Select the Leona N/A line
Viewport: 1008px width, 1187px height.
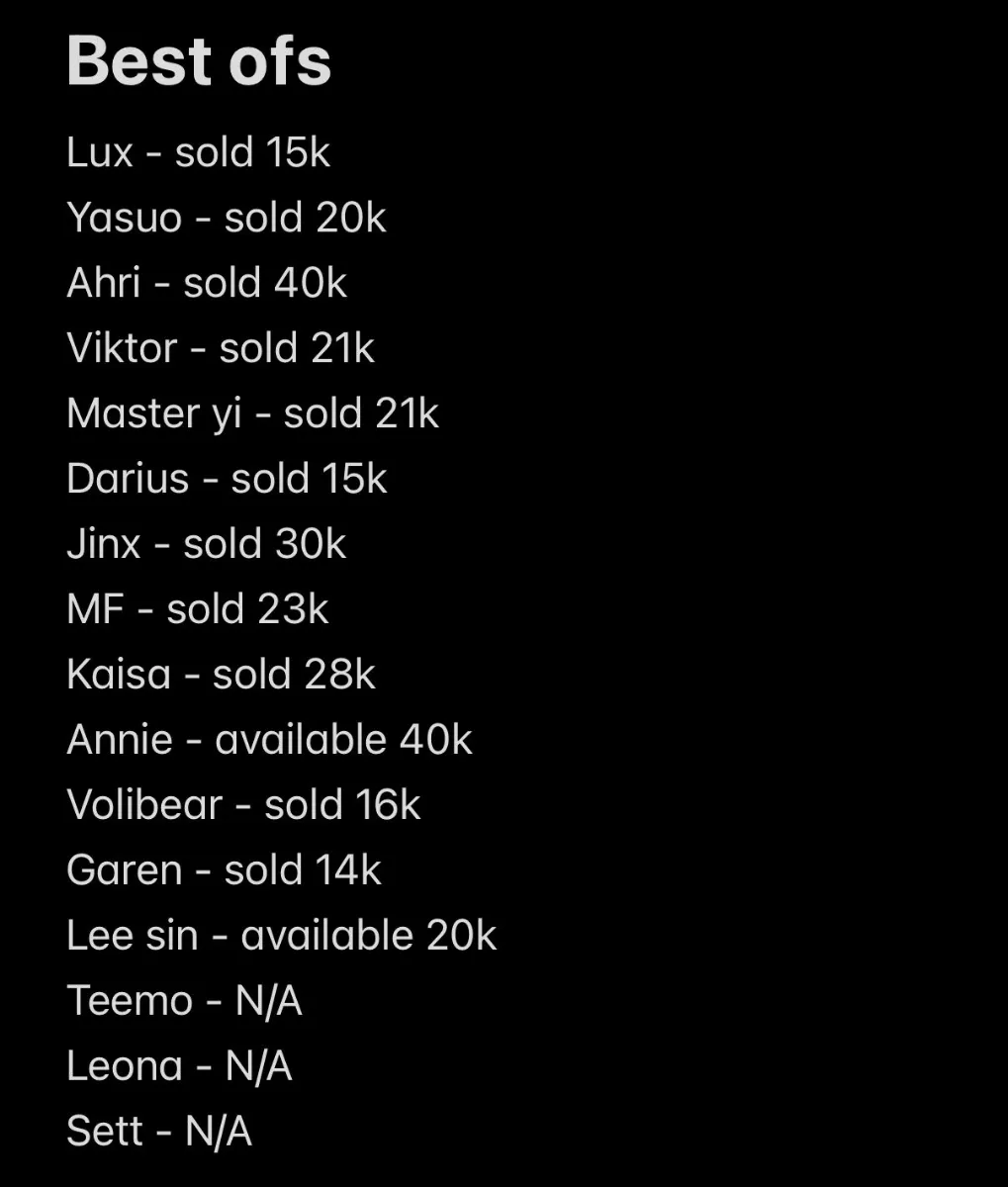[179, 1066]
